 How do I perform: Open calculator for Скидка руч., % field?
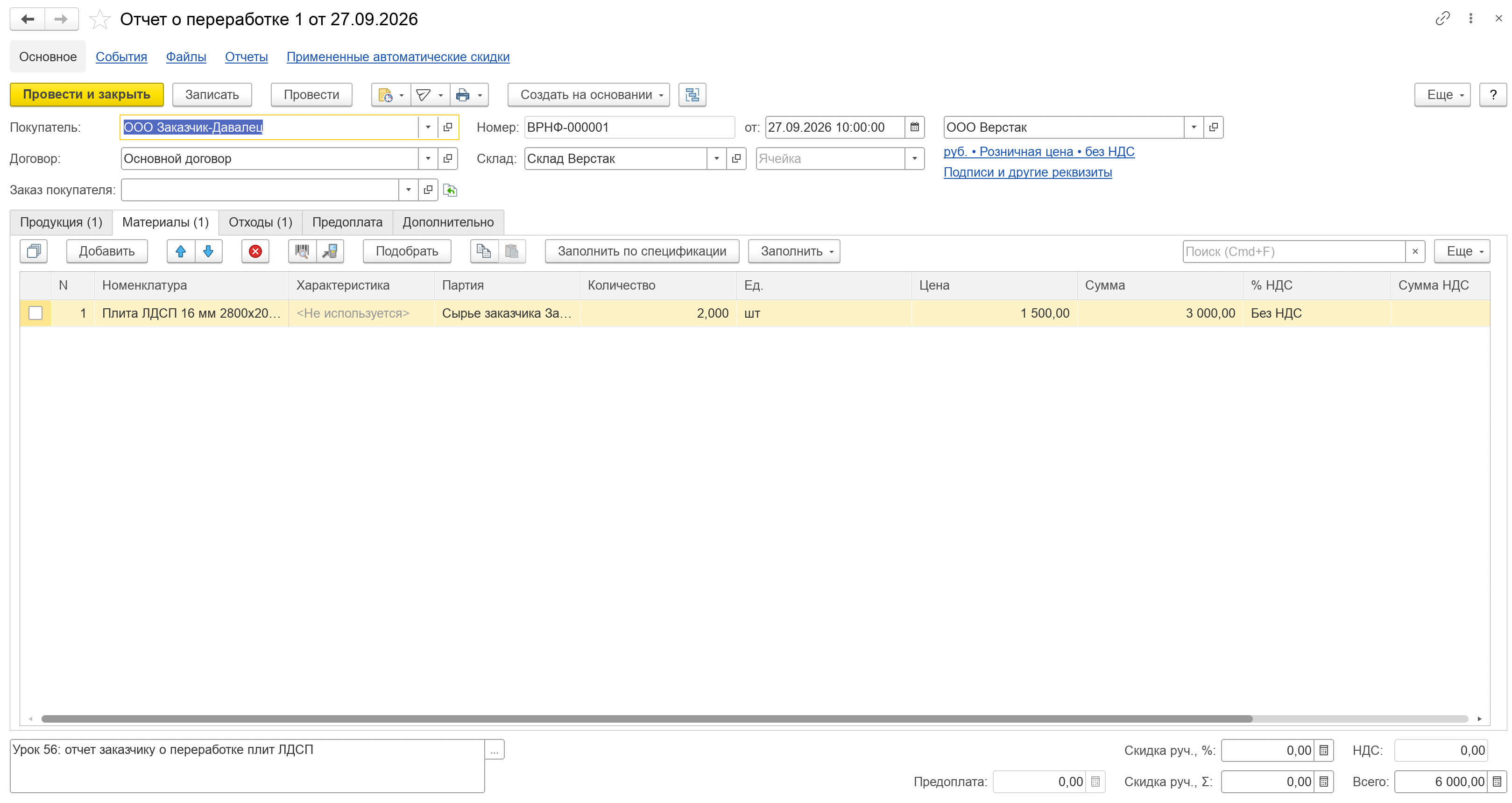pos(1324,750)
